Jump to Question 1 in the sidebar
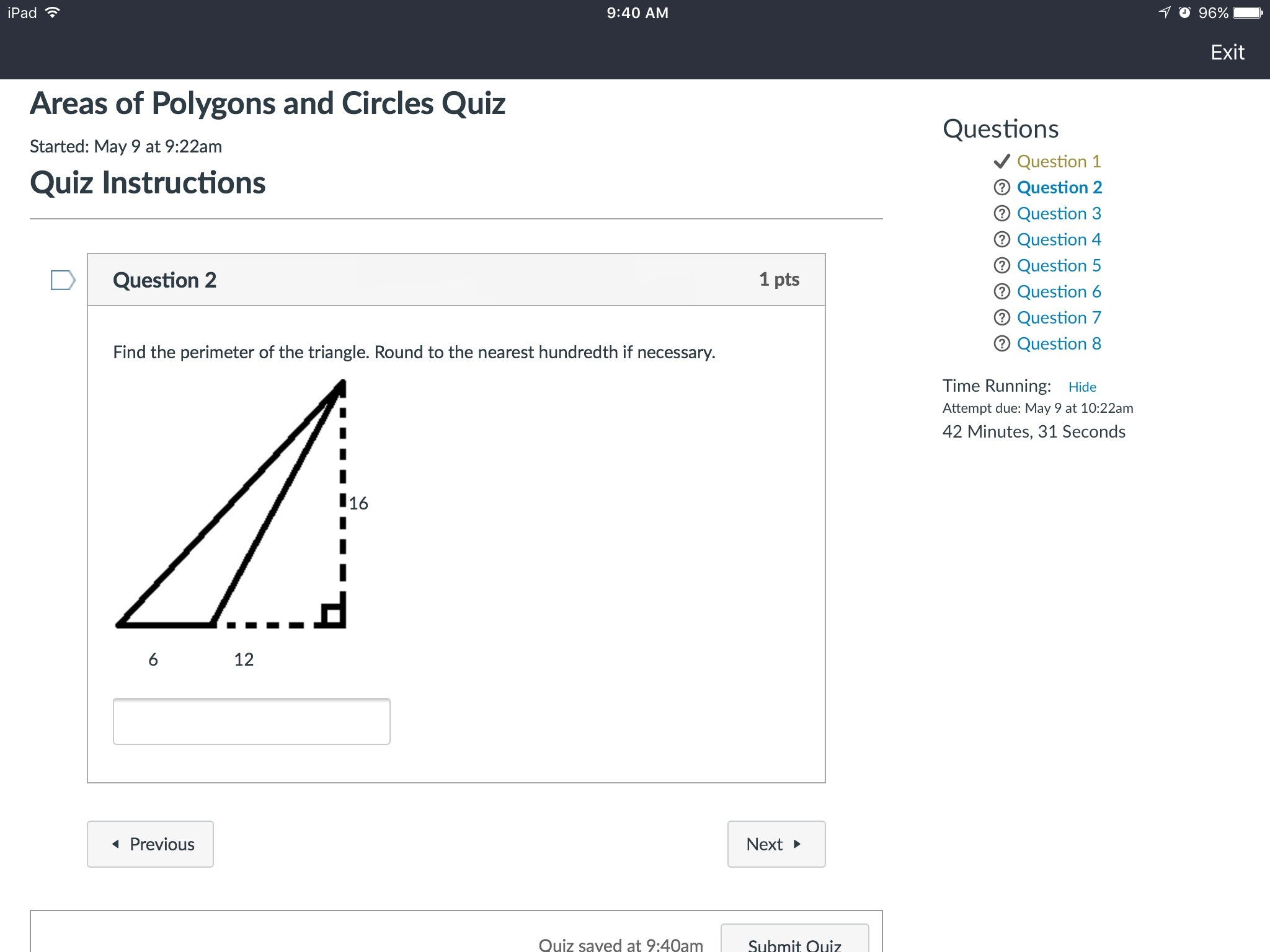1270x952 pixels. click(1059, 162)
